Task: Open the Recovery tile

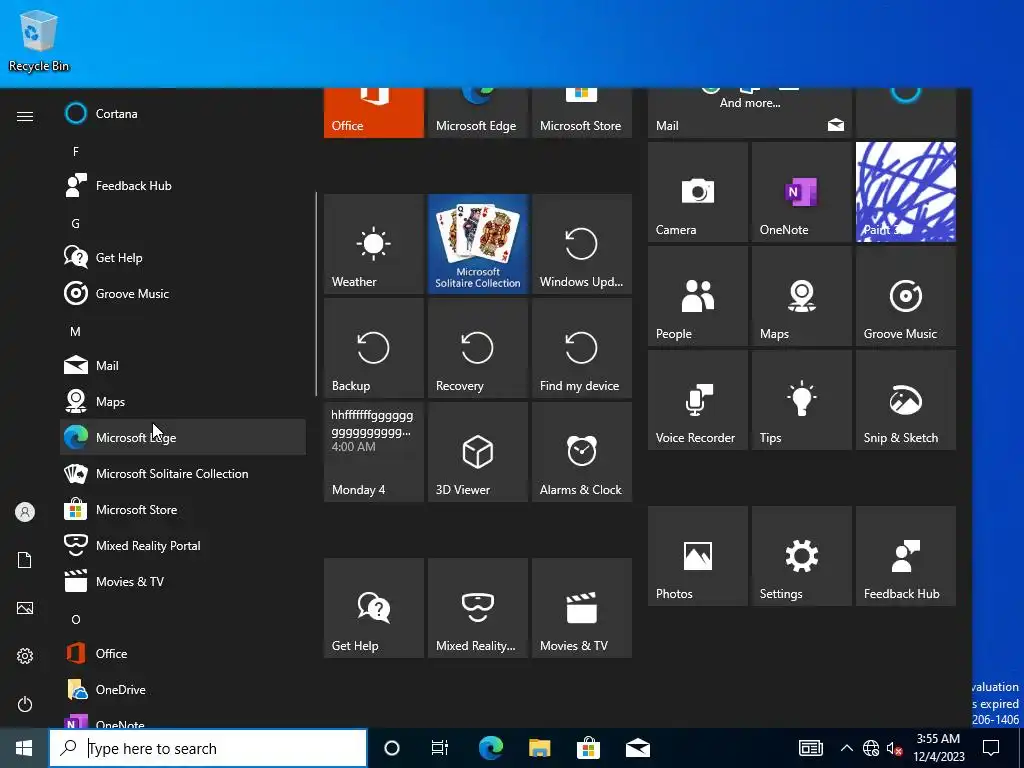Action: [x=477, y=347]
